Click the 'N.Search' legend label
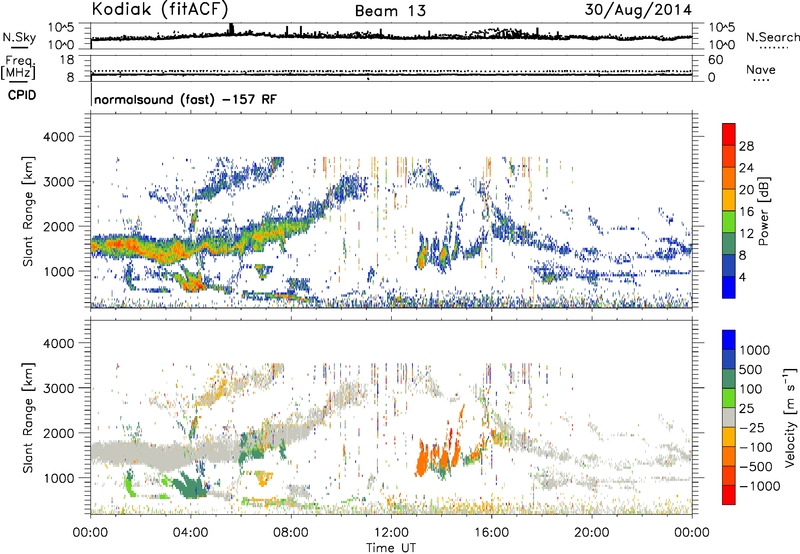 point(772,37)
